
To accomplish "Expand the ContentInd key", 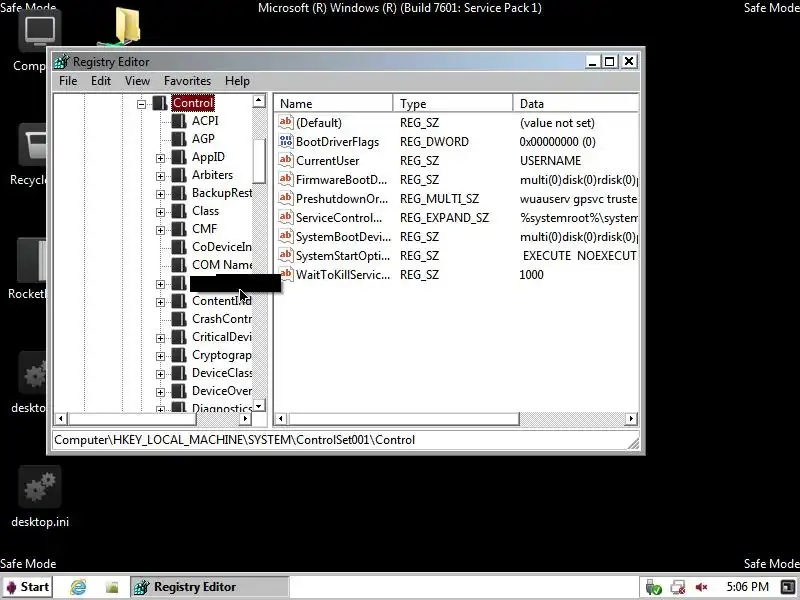I will 160,303.
